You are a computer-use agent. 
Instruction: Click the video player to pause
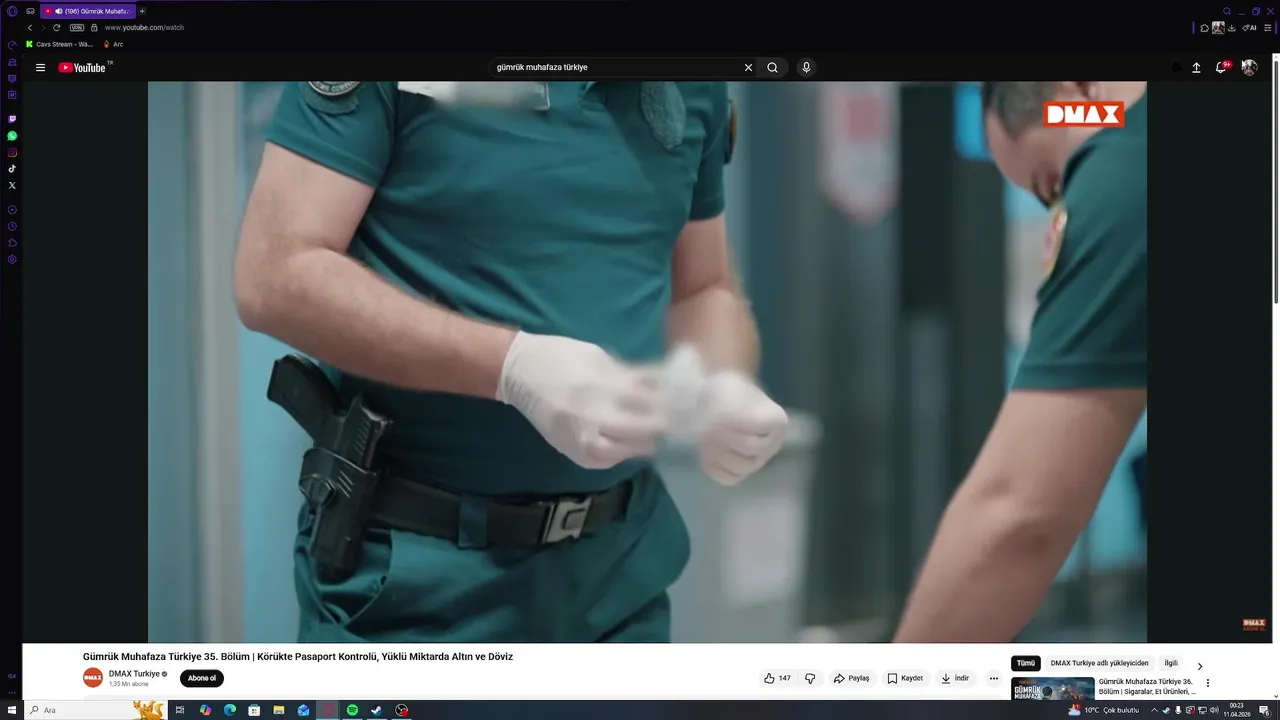[647, 362]
